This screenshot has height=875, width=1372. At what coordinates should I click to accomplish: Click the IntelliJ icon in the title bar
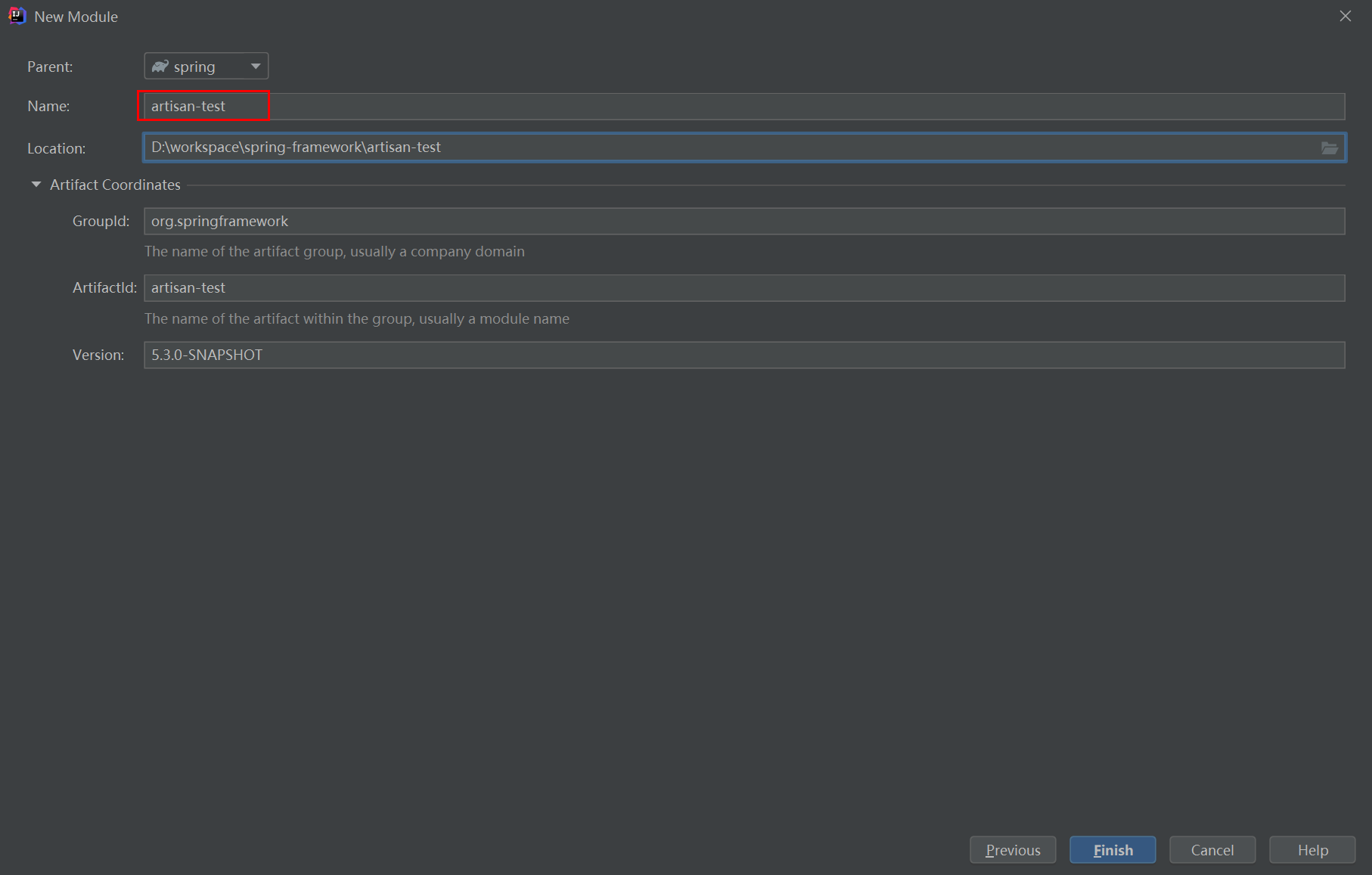[17, 16]
